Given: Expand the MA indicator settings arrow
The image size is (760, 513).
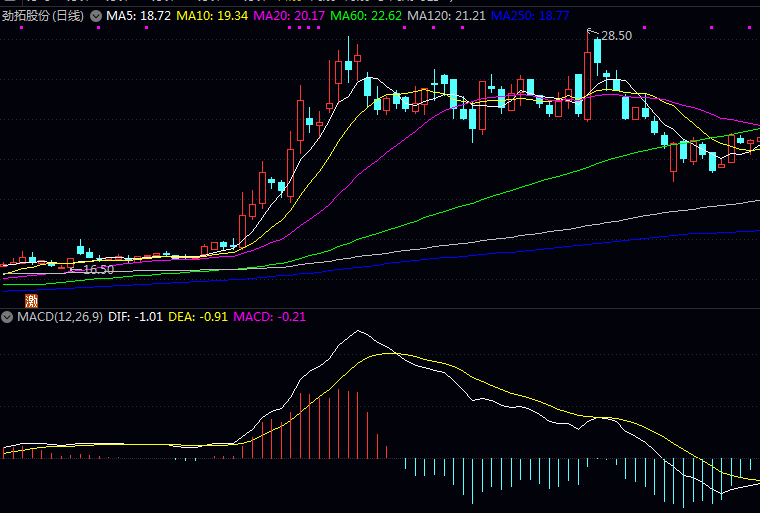Looking at the screenshot, I should pyautogui.click(x=95, y=17).
